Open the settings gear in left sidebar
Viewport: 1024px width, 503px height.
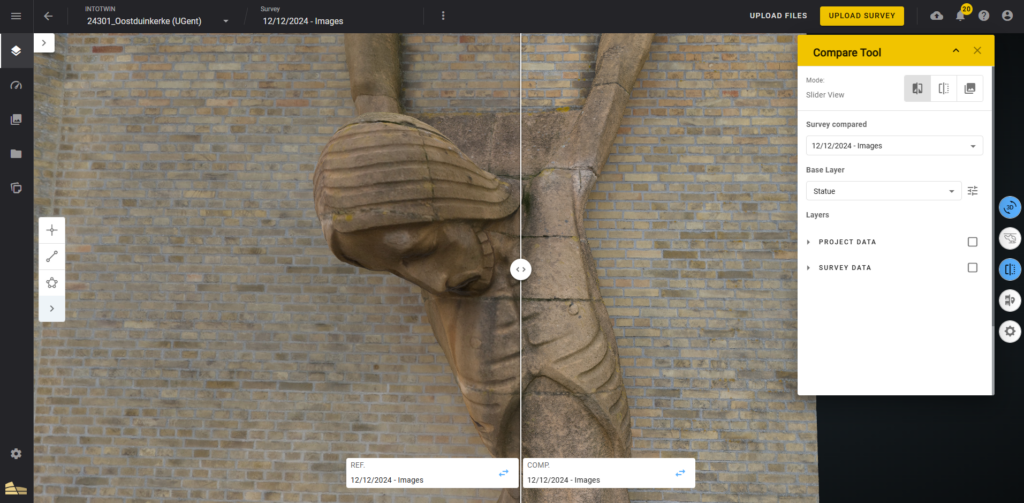pos(16,453)
